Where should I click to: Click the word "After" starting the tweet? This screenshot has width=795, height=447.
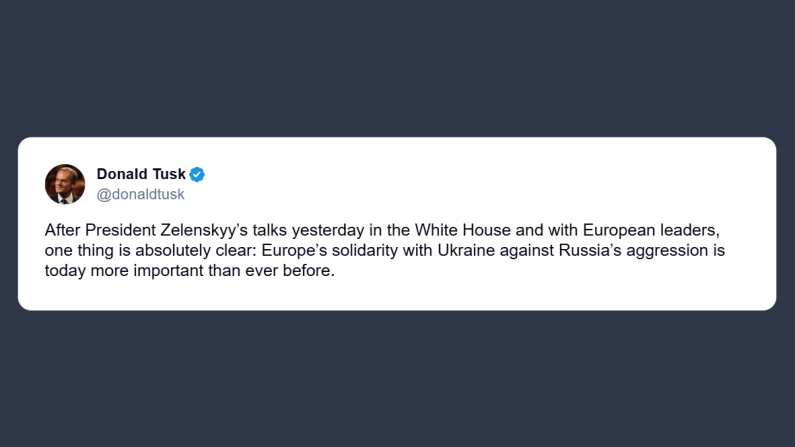tap(62, 229)
